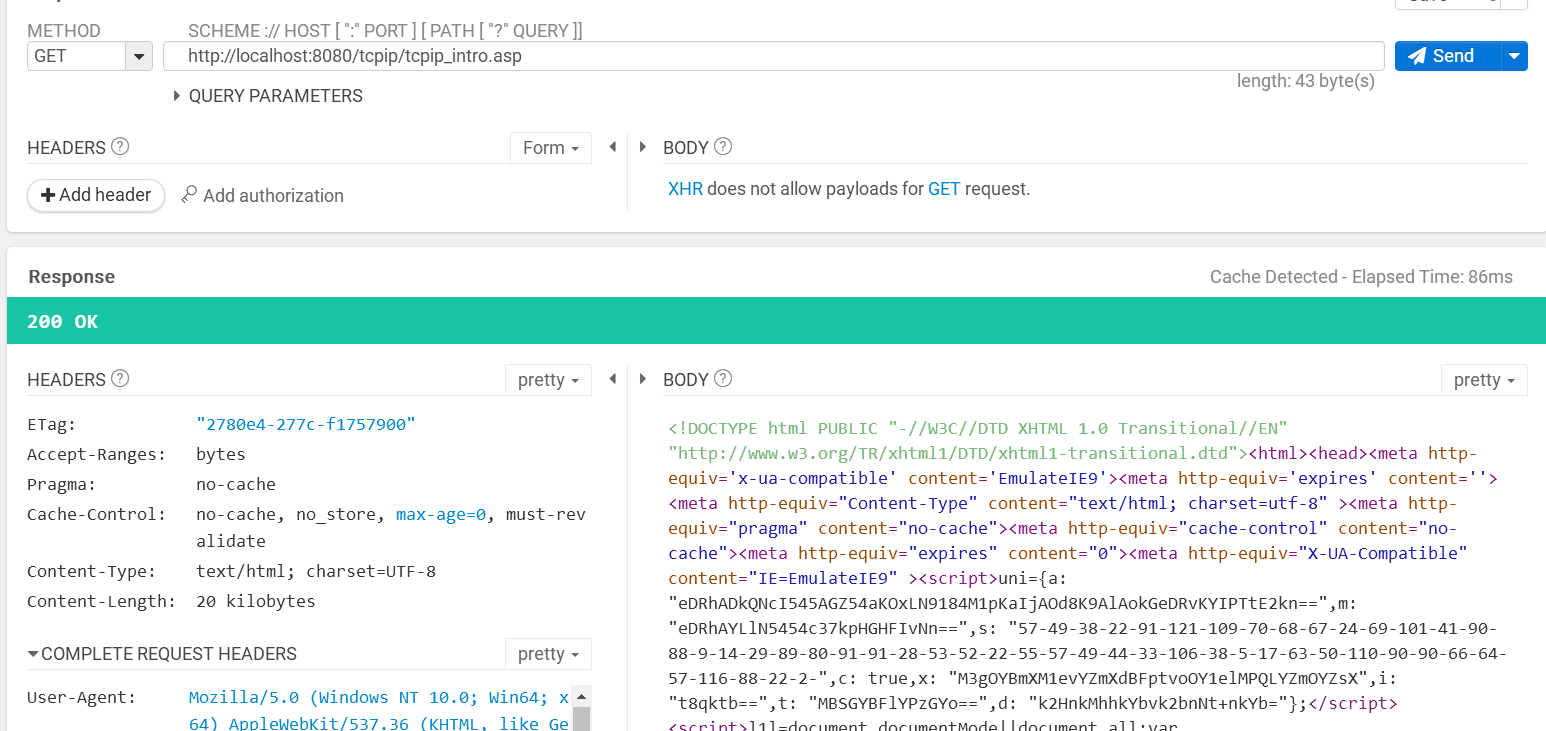Toggle request body panel right arrow

[643, 148]
